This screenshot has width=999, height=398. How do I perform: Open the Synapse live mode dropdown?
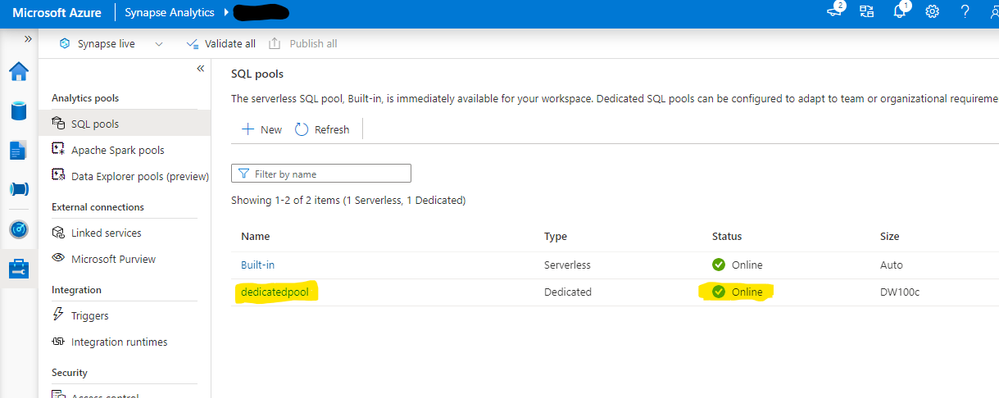click(x=111, y=44)
